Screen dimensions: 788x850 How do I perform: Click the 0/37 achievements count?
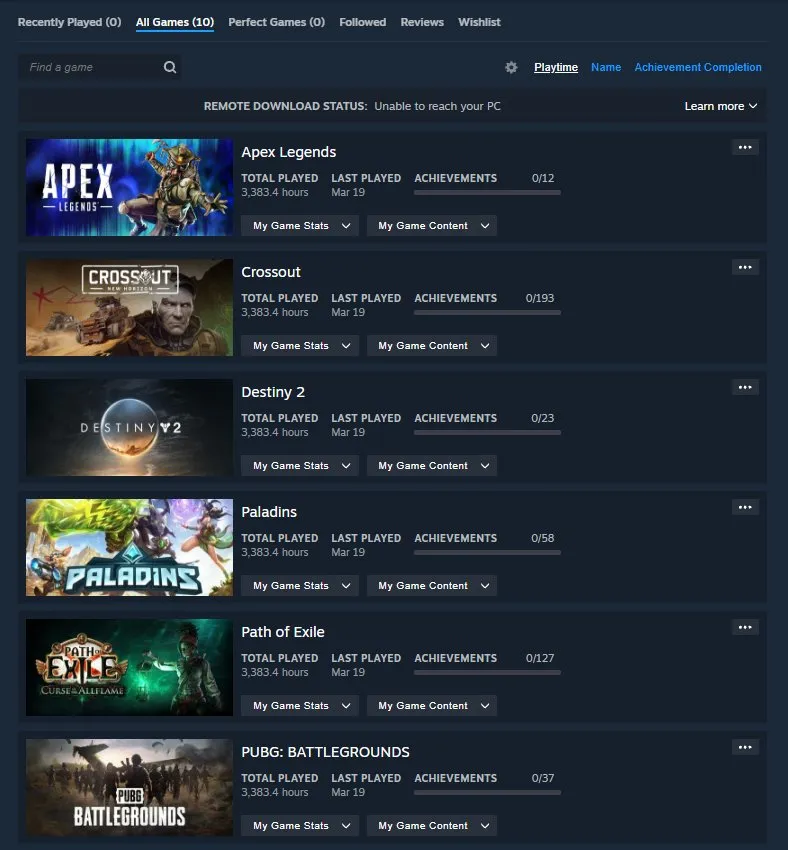tap(543, 778)
